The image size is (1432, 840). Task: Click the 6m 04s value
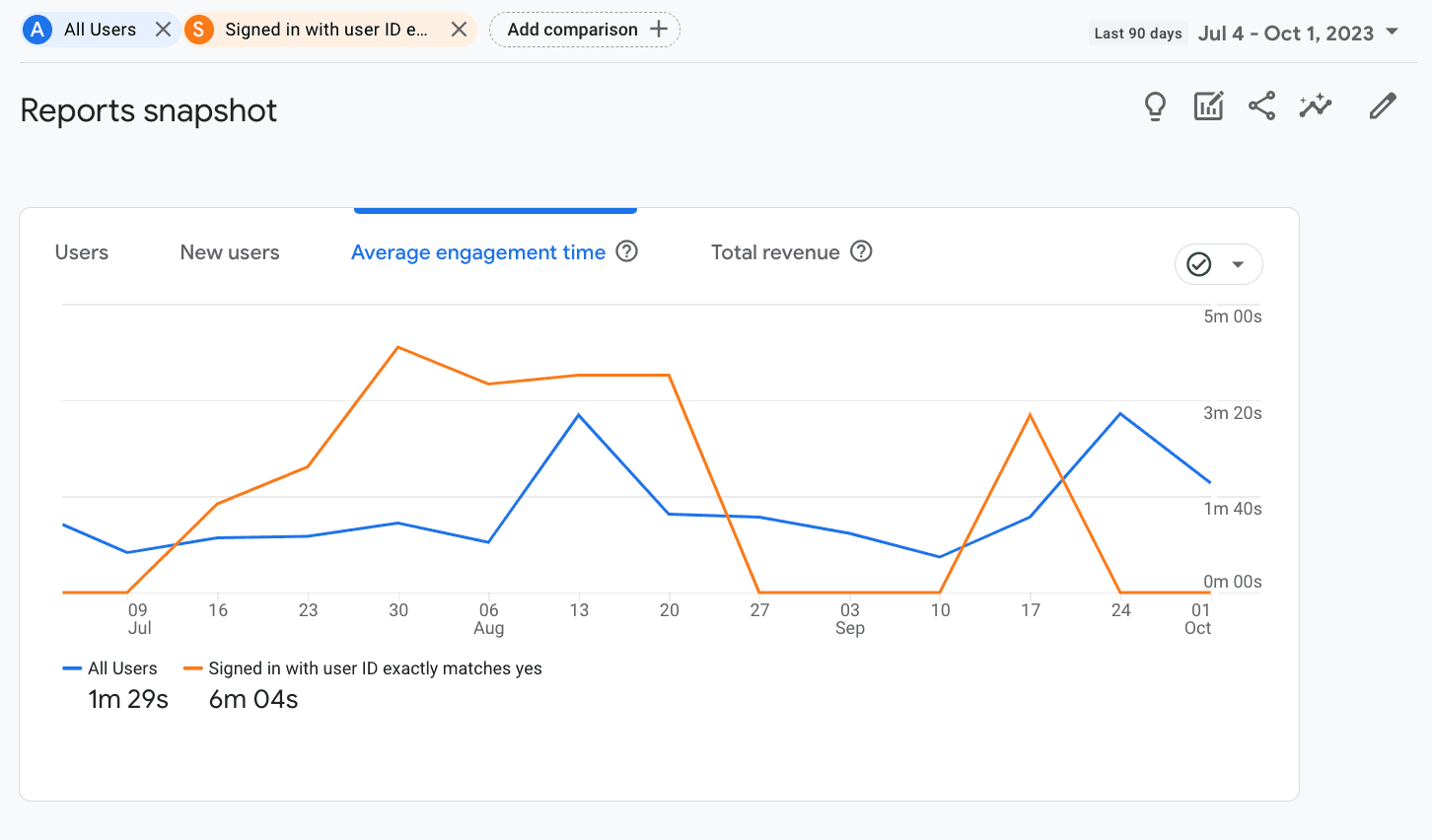tap(253, 700)
